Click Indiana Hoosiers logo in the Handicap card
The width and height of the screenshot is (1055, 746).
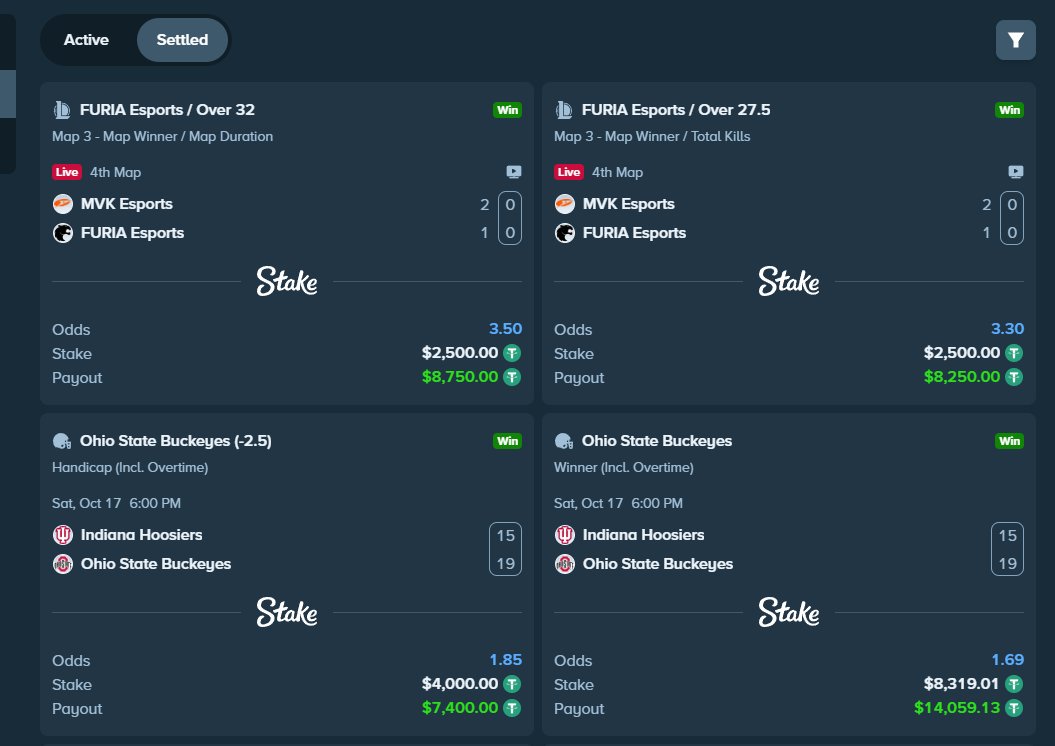[63, 535]
